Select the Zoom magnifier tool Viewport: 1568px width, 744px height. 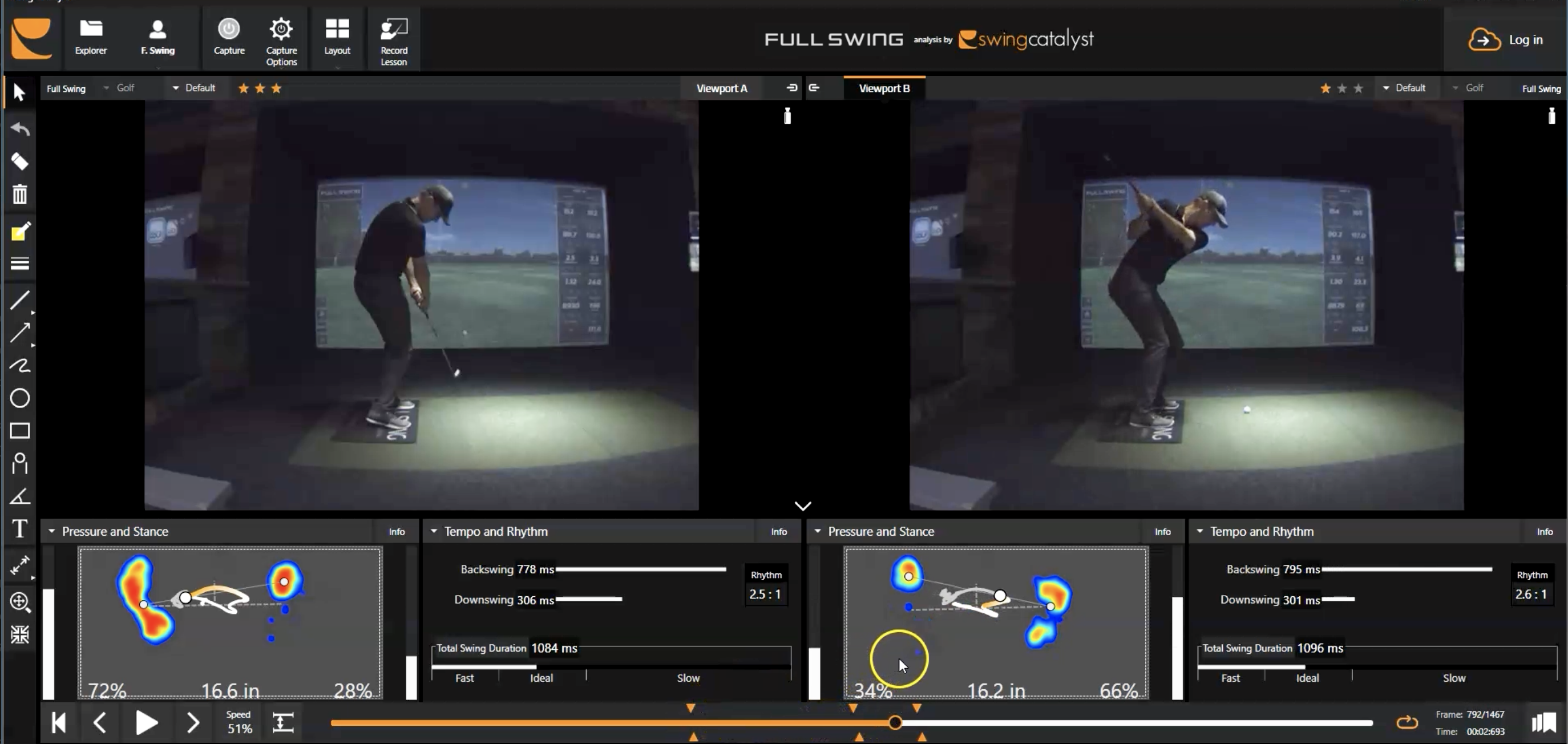point(19,601)
